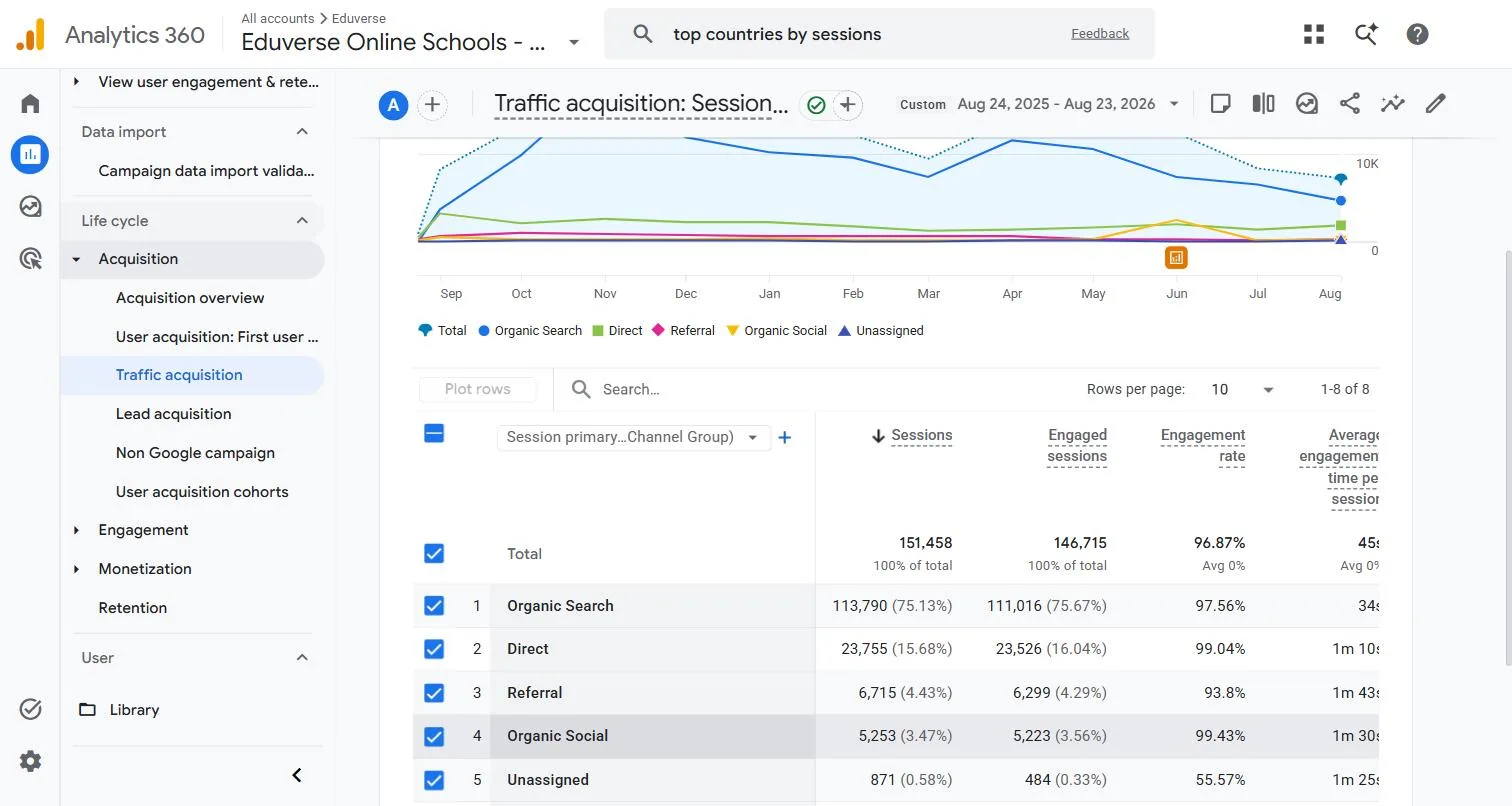
Task: Open the Help question mark icon
Action: pyautogui.click(x=1417, y=34)
